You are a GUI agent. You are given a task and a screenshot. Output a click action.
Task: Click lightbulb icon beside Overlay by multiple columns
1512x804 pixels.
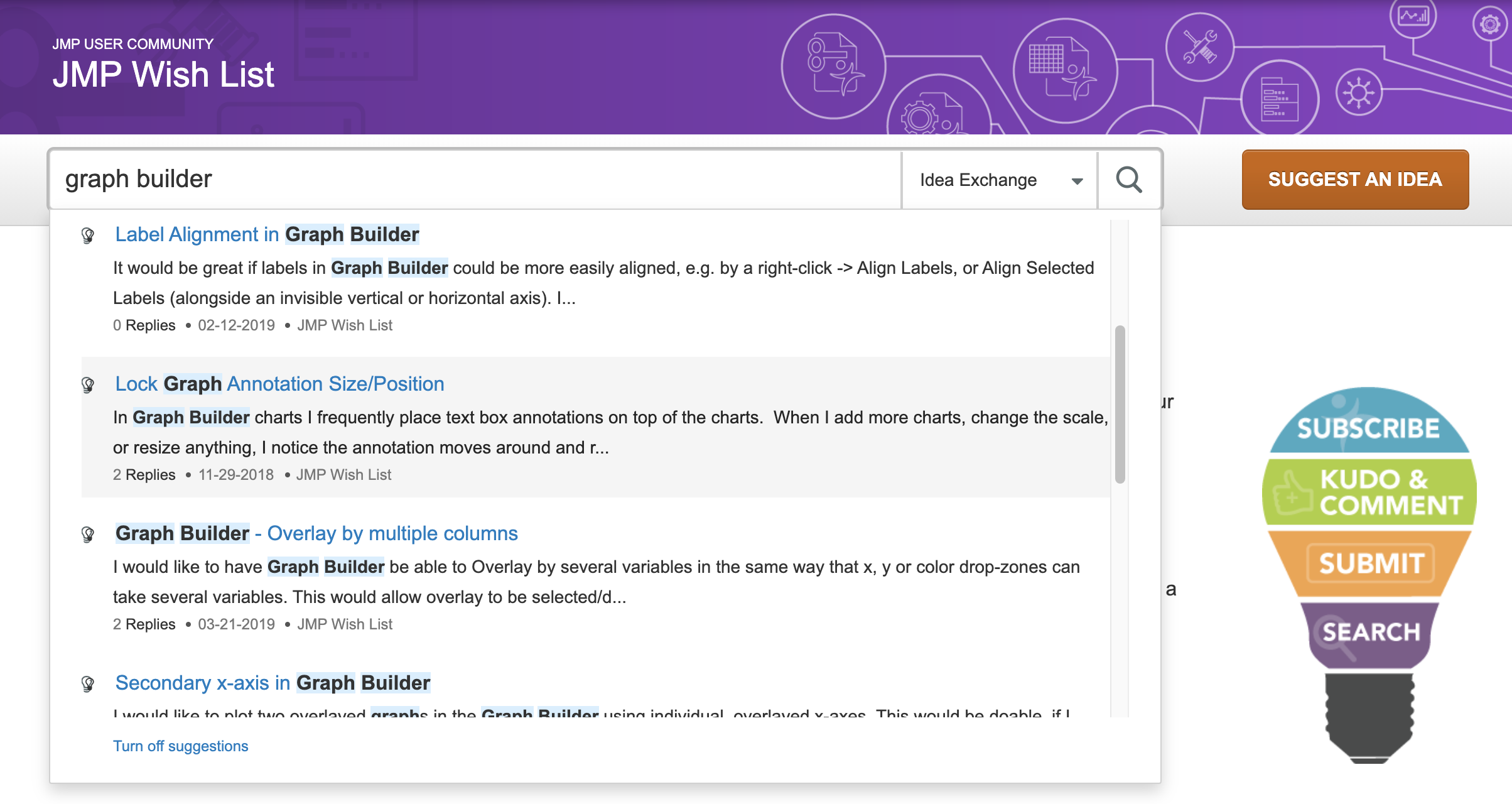pyautogui.click(x=88, y=534)
